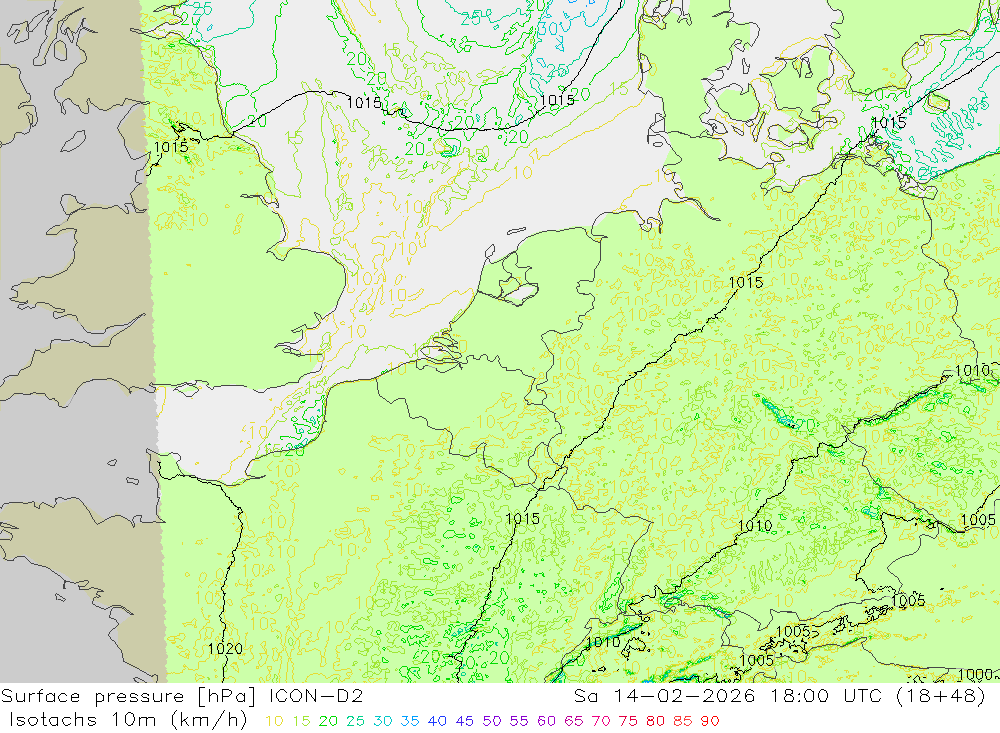Screen dimensions: 1000x733
Task: Click the pink legend value 70
Action: coord(601,722)
